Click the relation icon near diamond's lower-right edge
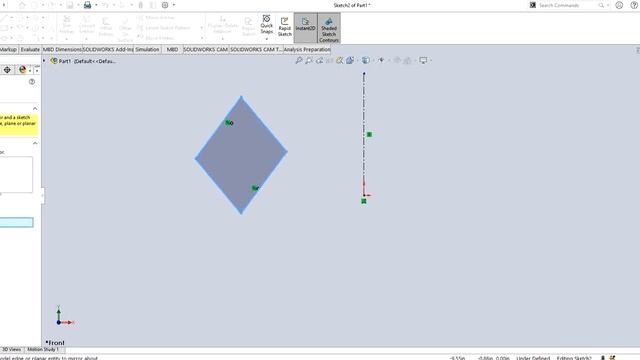Viewport: 640px width, 360px height. pos(256,188)
